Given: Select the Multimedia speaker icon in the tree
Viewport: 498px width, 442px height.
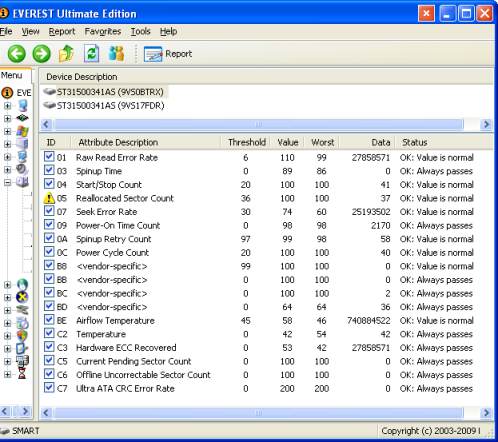Looking at the screenshot, I should pyautogui.click(x=22, y=169).
